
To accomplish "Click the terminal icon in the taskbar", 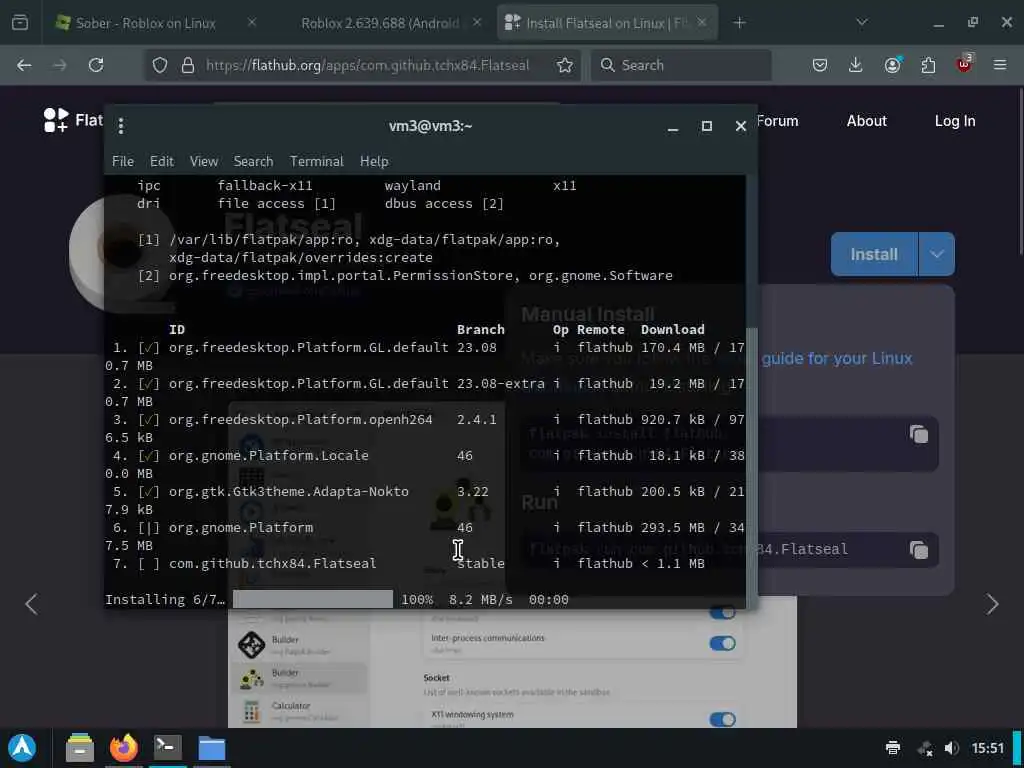I will click(x=168, y=746).
